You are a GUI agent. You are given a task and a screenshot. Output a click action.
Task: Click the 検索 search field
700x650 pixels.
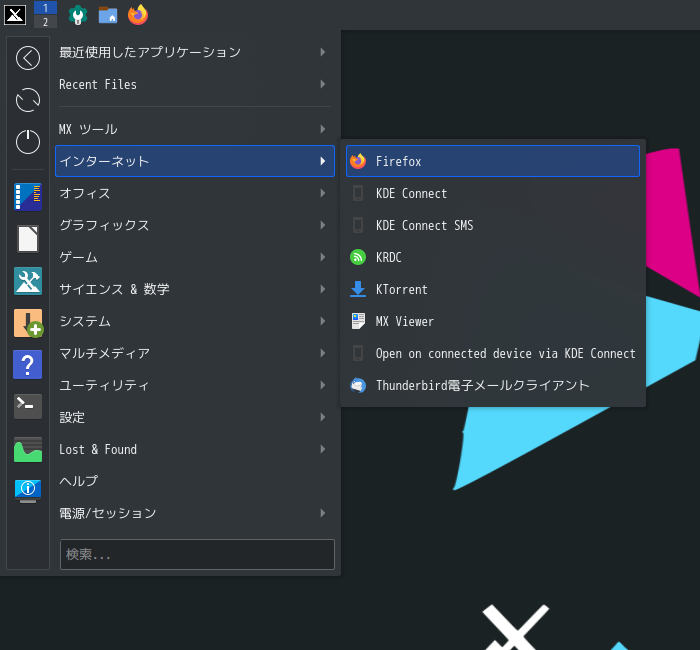pos(197,554)
